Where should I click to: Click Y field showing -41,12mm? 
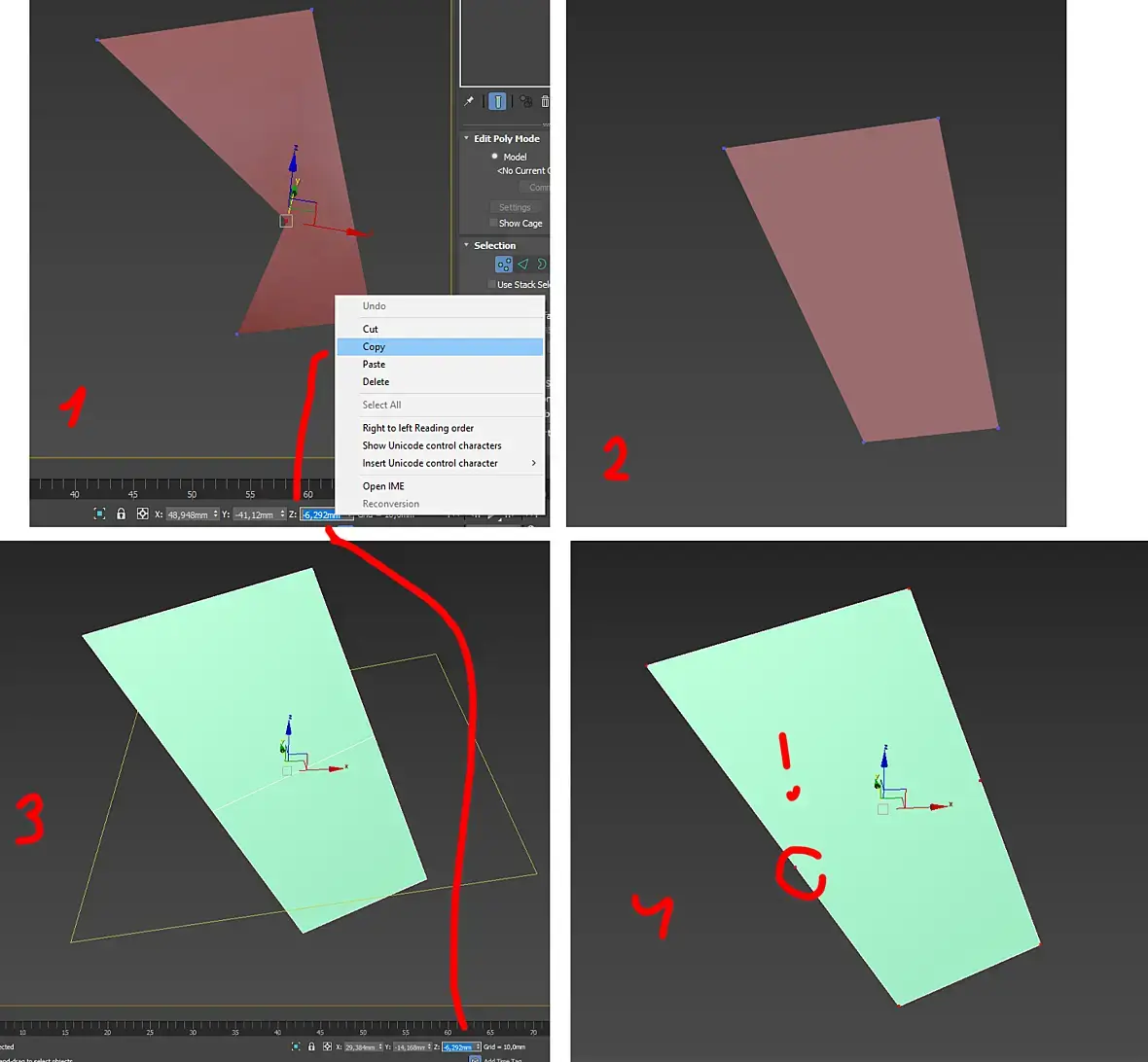pos(256,514)
